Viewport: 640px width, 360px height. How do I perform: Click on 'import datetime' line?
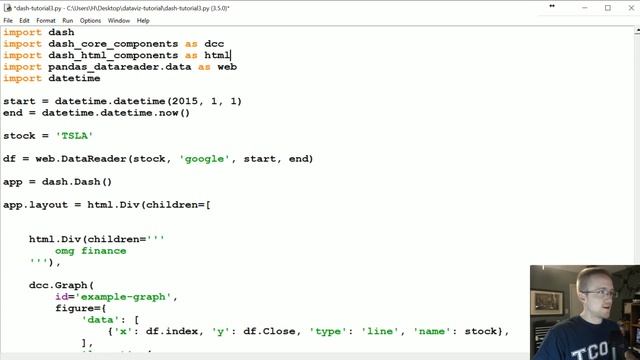[x=52, y=78]
